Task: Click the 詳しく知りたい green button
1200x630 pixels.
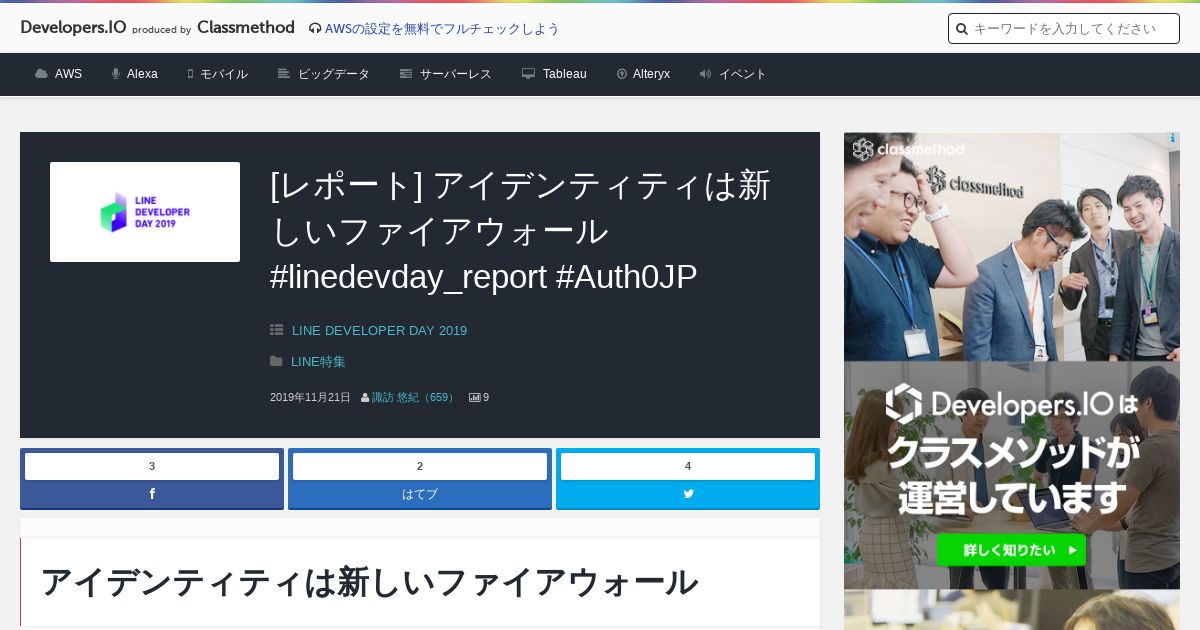Action: [x=1011, y=550]
